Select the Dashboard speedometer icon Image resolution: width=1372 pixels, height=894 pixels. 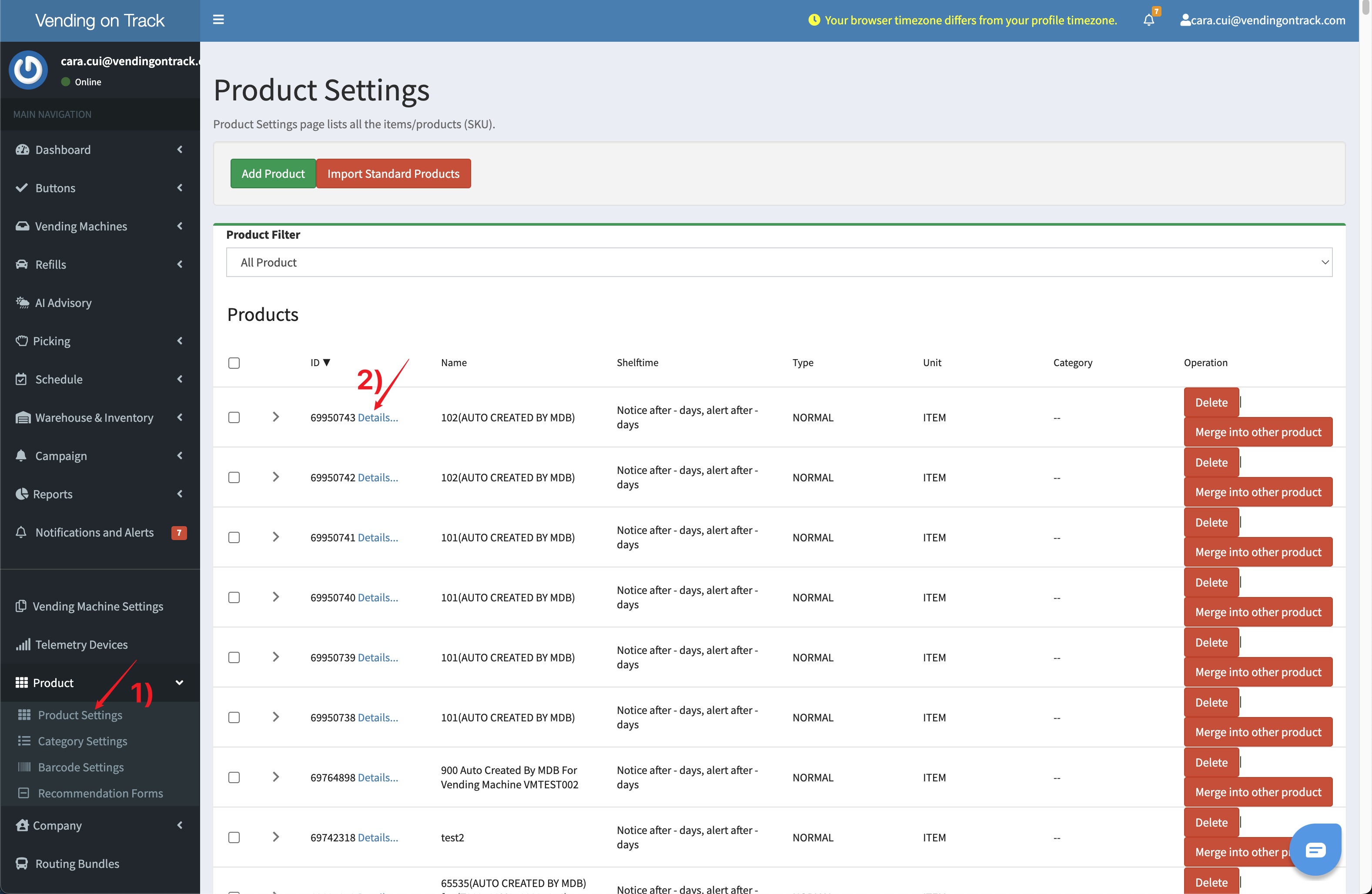tap(23, 149)
